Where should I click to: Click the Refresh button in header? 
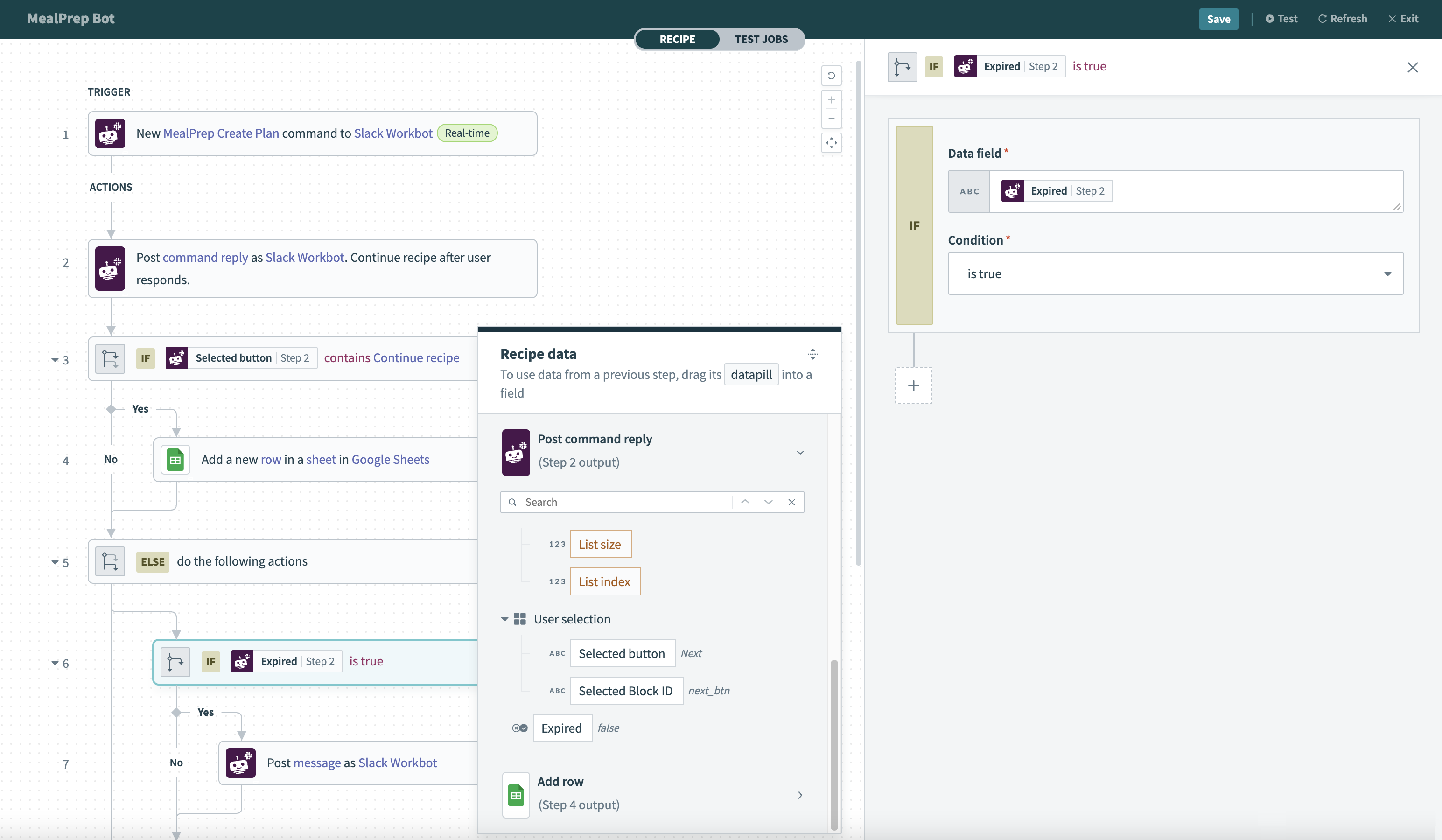1343,19
